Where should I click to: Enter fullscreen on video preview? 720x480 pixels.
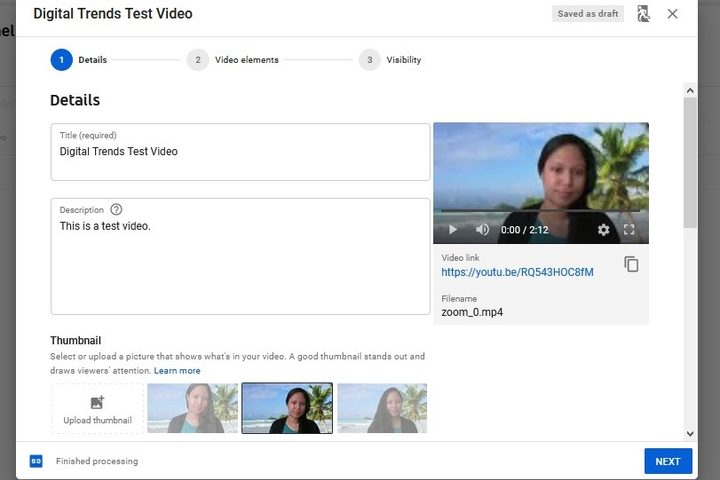(x=629, y=229)
